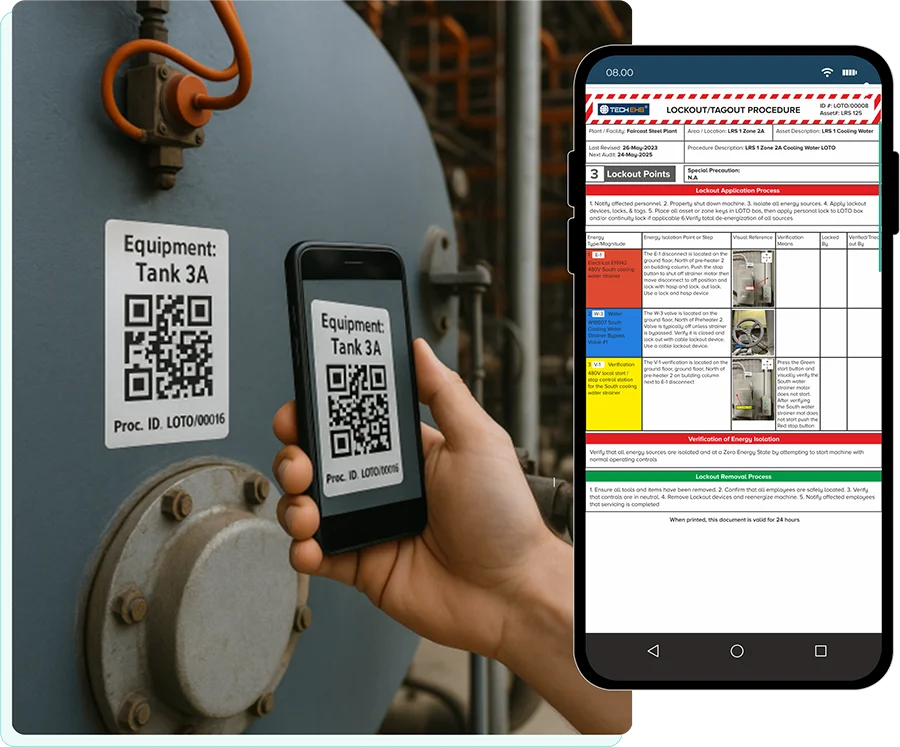The height and width of the screenshot is (747, 900).
Task: Tap the Android back navigation triangle
Action: tap(653, 651)
